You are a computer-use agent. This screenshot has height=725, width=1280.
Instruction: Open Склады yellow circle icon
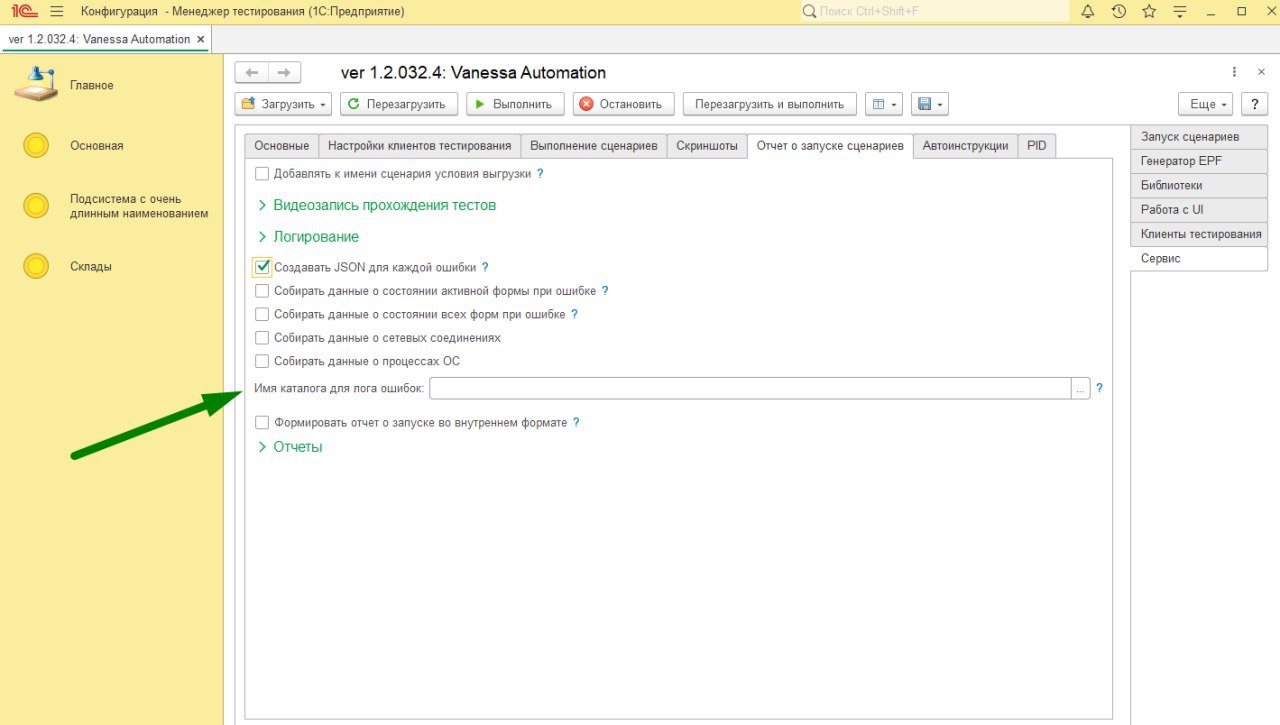[x=36, y=266]
